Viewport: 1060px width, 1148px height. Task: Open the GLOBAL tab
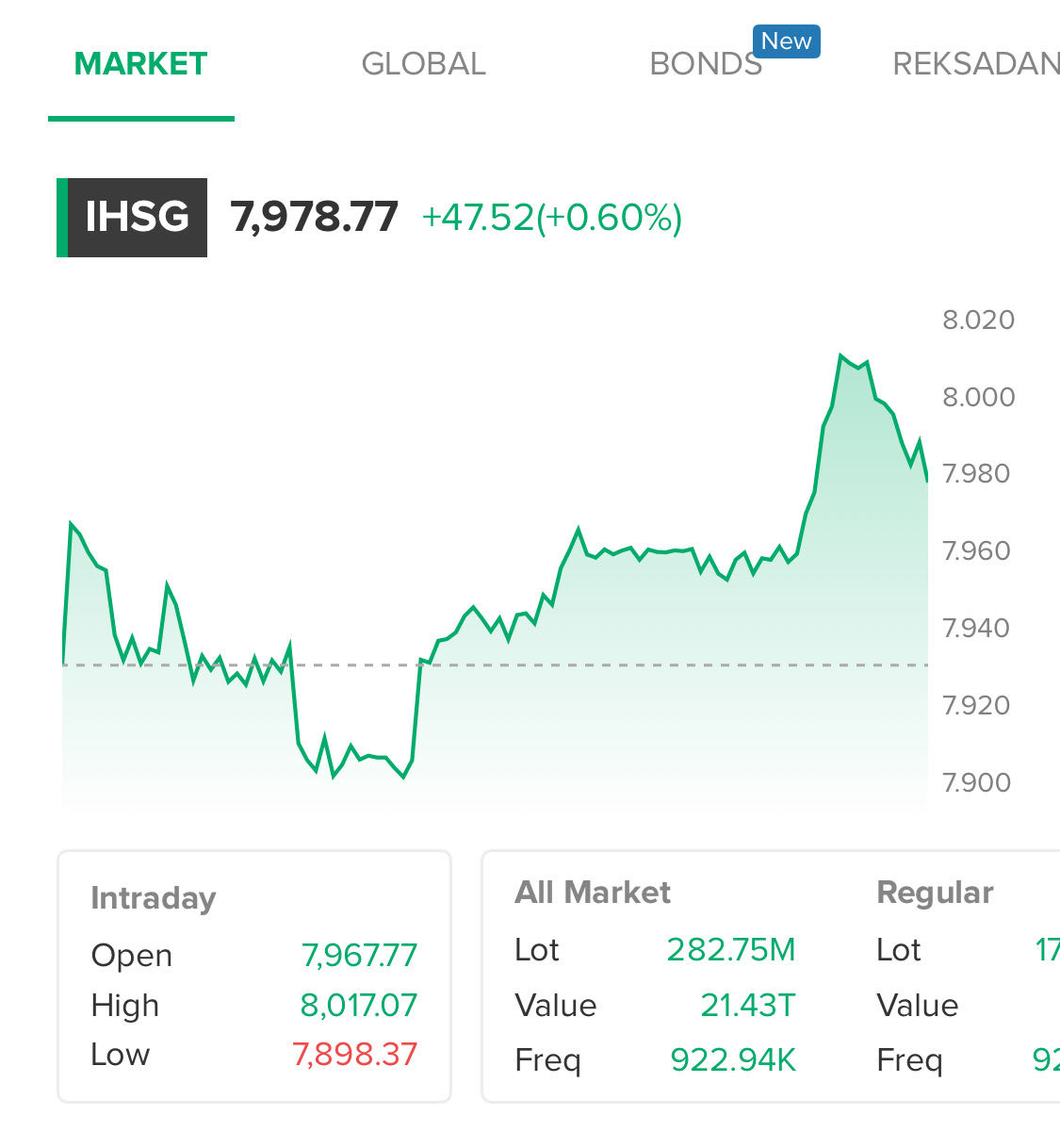coord(423,64)
